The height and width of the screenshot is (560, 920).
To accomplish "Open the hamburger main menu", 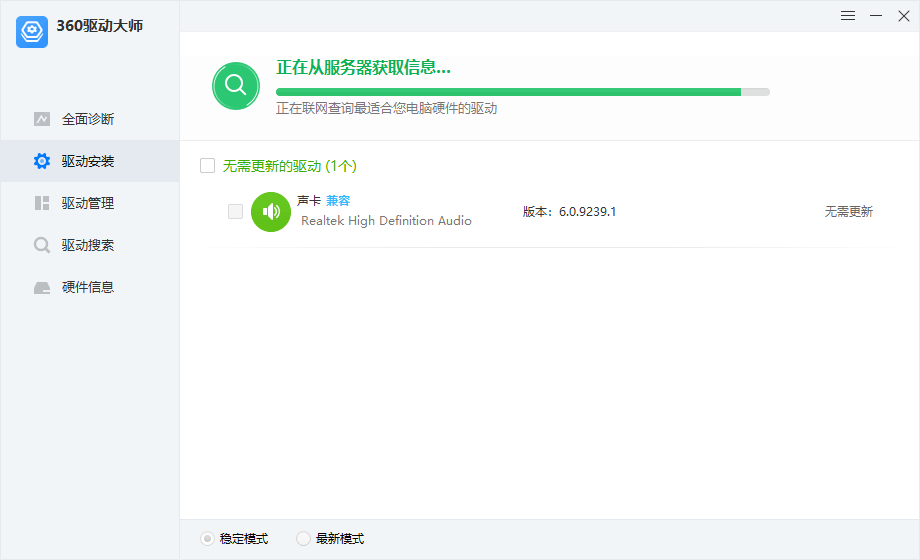I will (x=848, y=16).
